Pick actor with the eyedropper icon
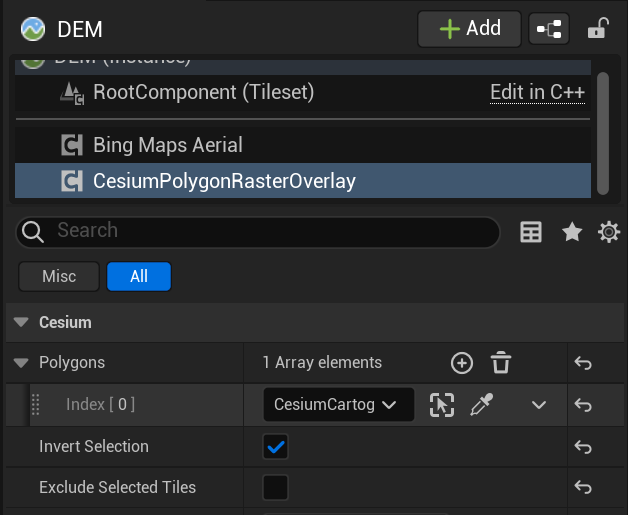This screenshot has height=515, width=628. (x=481, y=404)
